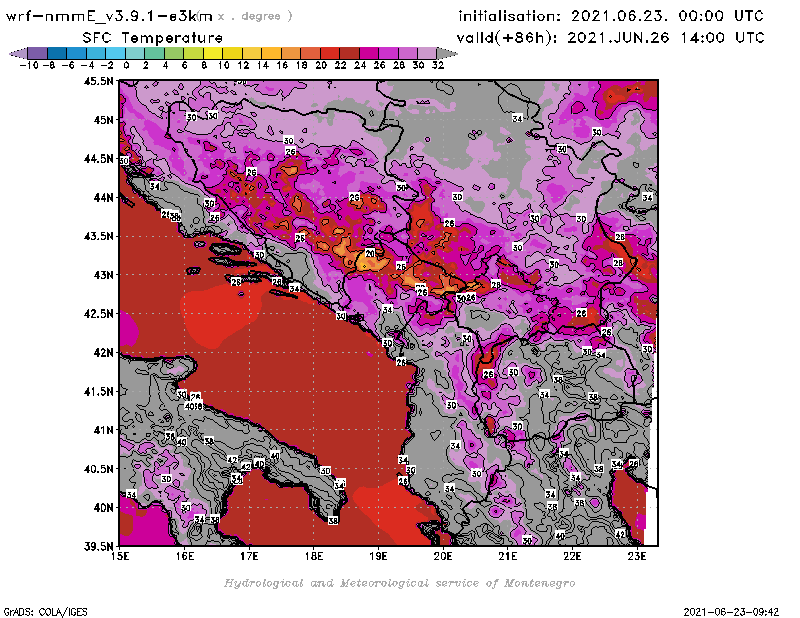Image resolution: width=800 pixels, height=618 pixels.
Task: Pick the dark-red legend swatch between 22 and 24
Action: [349, 53]
